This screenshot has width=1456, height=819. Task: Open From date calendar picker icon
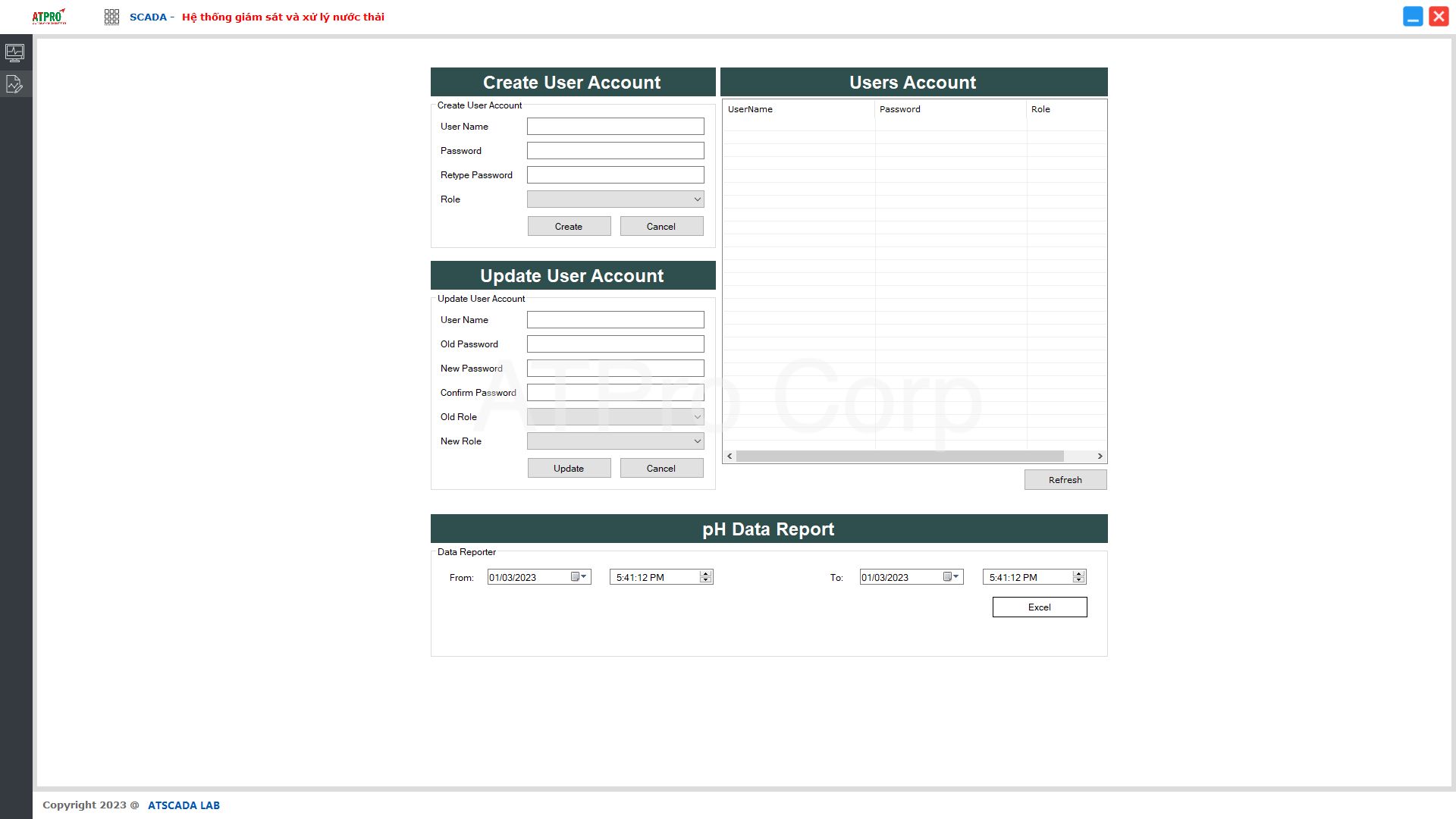coord(579,577)
